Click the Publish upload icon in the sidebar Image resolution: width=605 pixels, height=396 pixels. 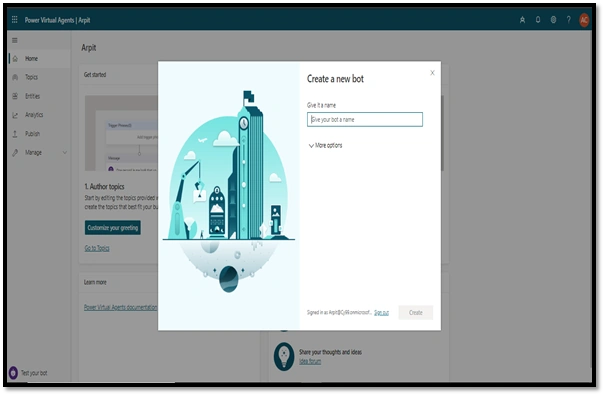(15, 134)
